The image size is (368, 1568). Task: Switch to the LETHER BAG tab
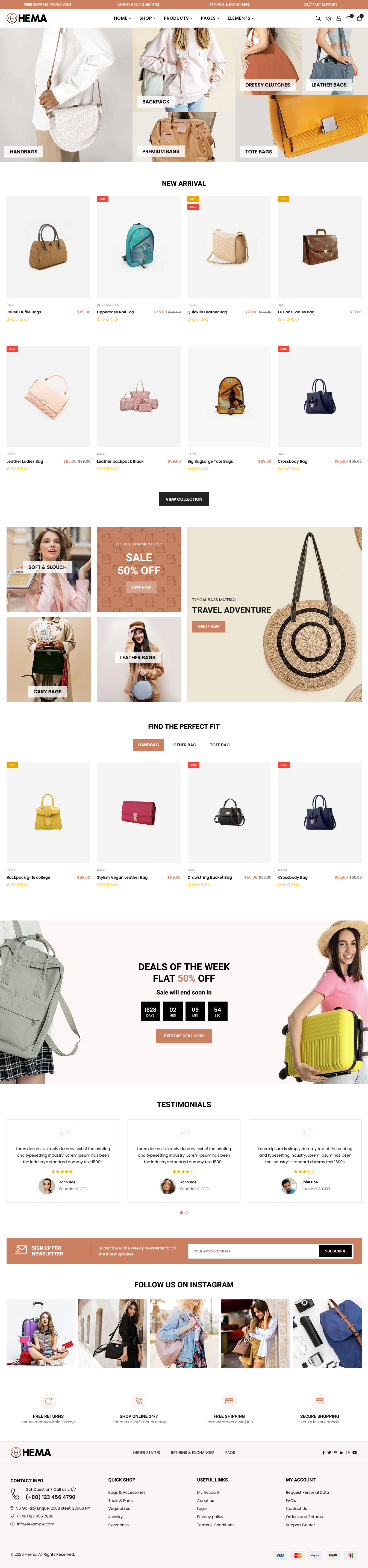[x=184, y=744]
